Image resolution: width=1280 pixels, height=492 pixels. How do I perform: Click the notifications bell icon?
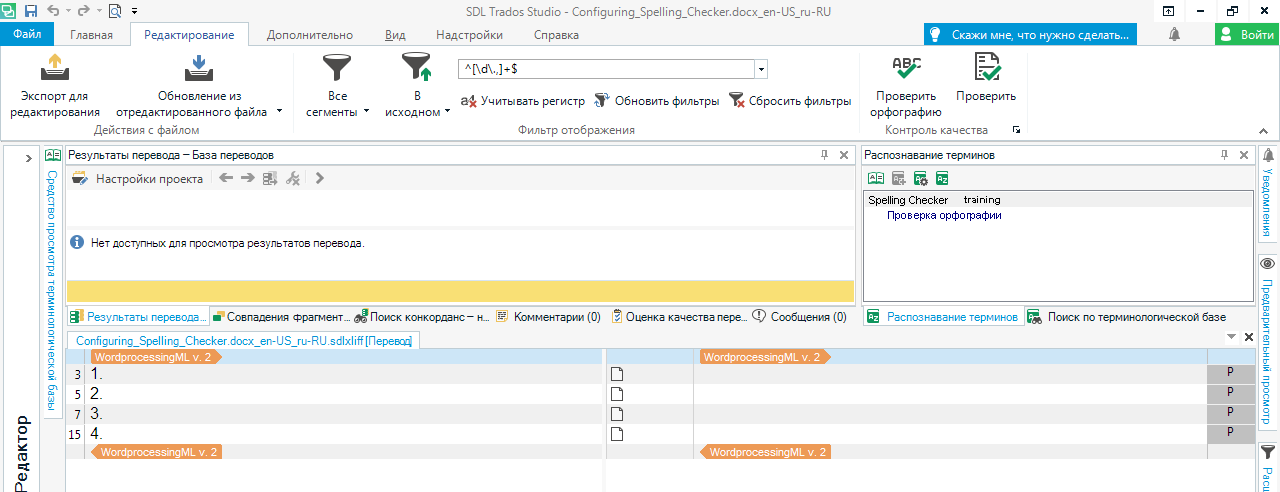click(x=1173, y=34)
